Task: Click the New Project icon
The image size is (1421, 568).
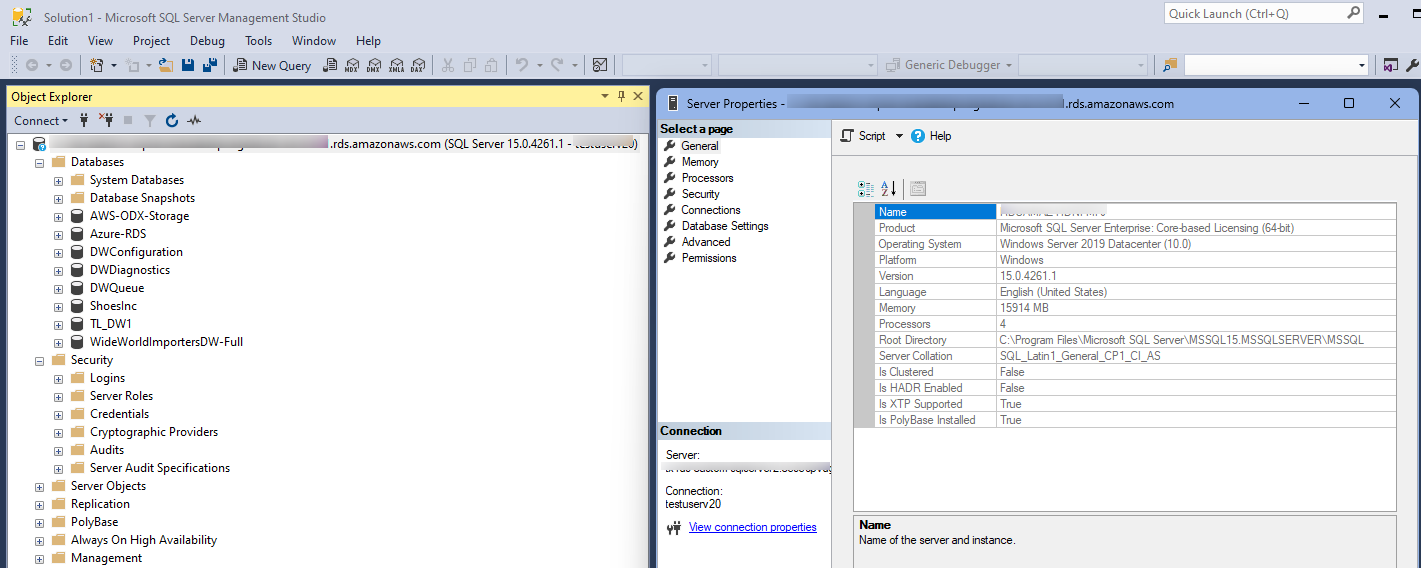Action: tap(97, 65)
